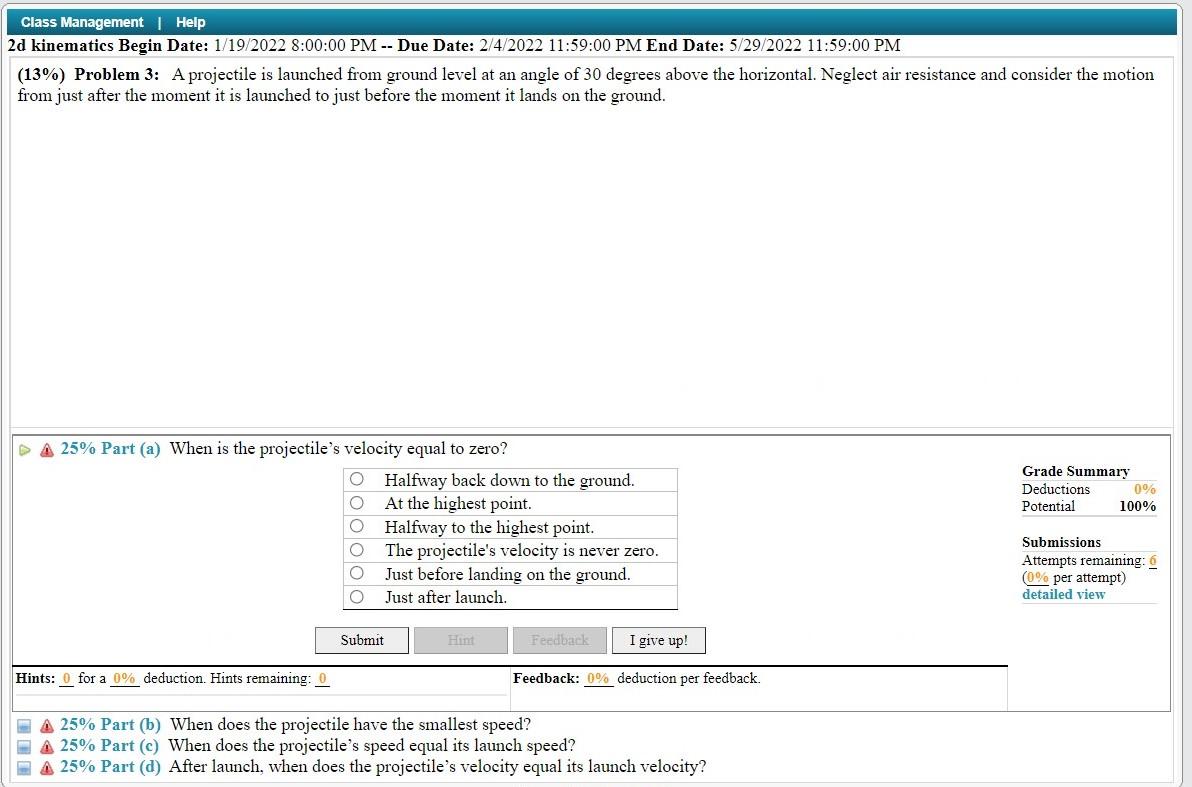Choose "The projectile's velocity is never zero"

click(x=357, y=551)
